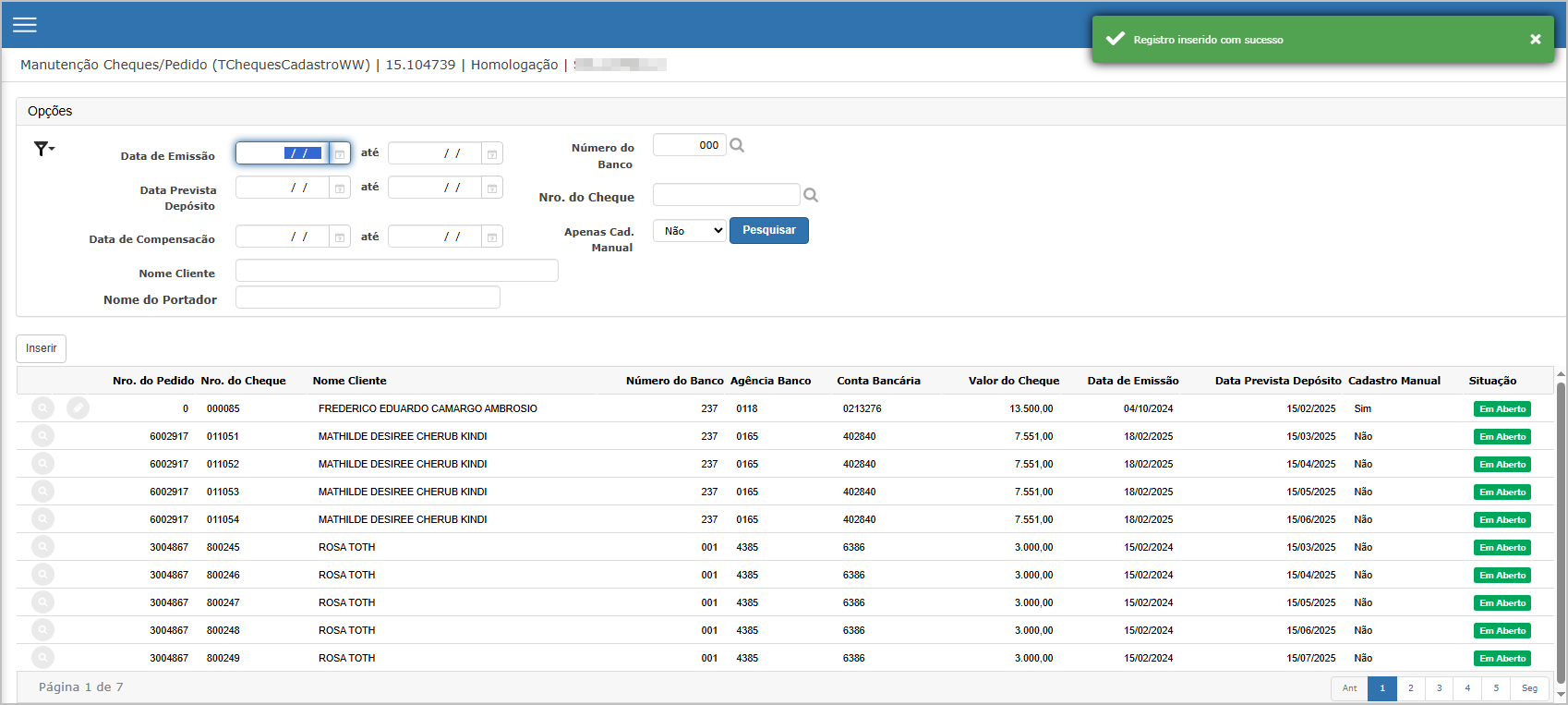
Task: Go to page 2
Action: [x=1410, y=688]
